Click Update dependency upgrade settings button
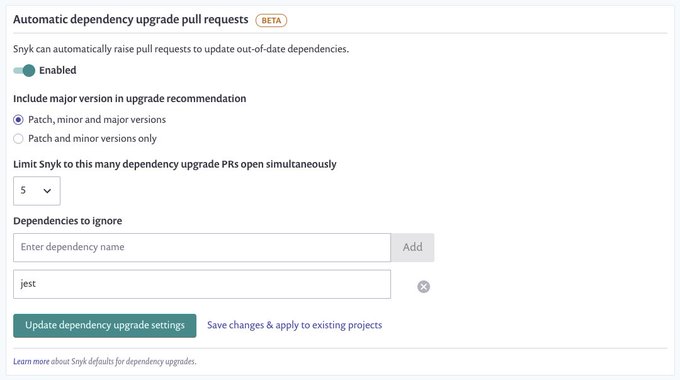This screenshot has height=380, width=680. tap(105, 325)
